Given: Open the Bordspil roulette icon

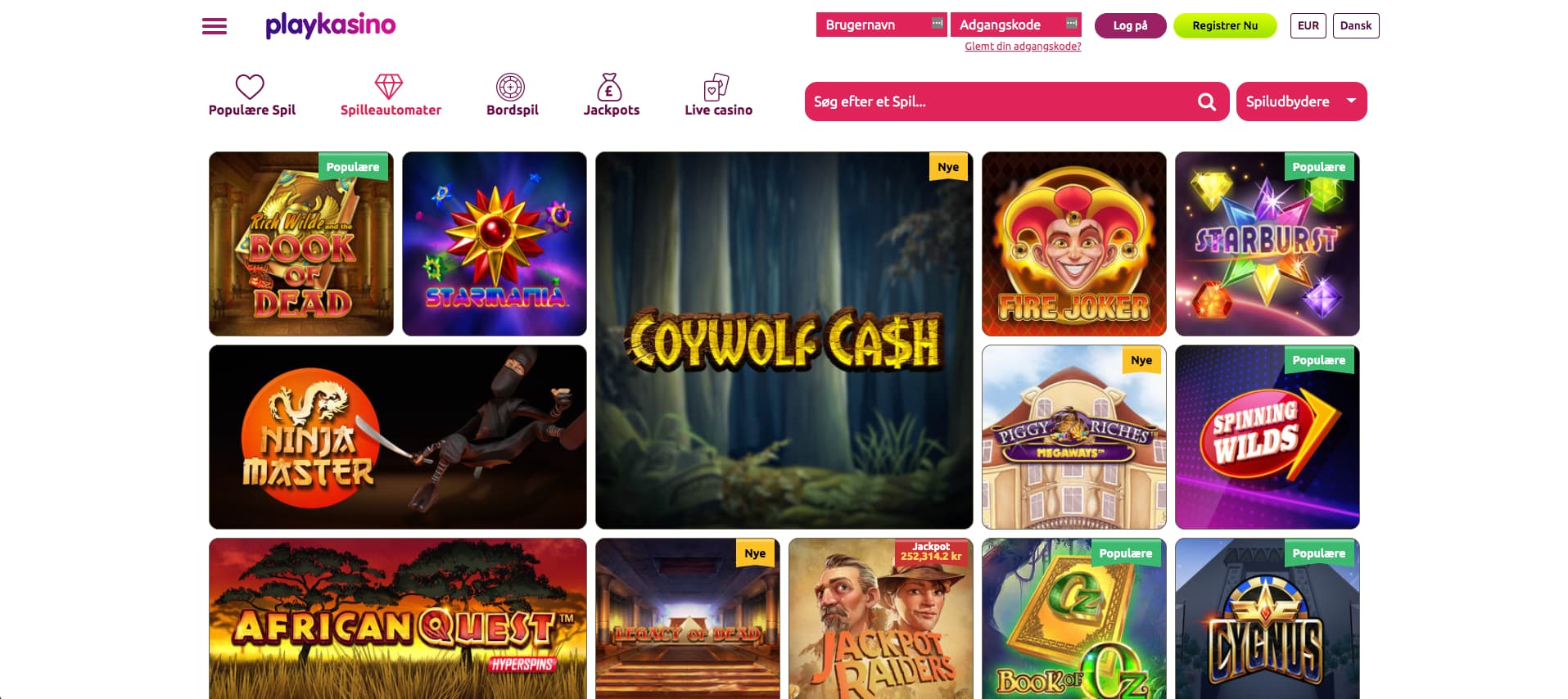Looking at the screenshot, I should click(x=510, y=86).
